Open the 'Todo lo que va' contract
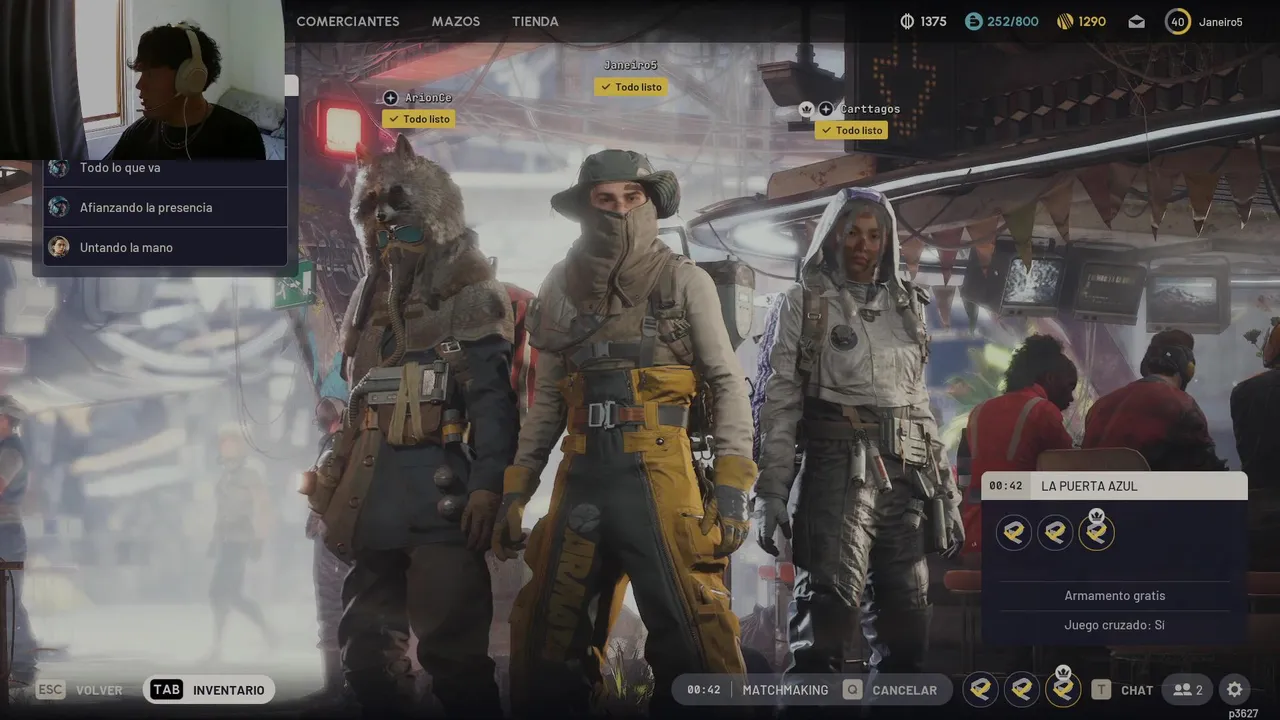The height and width of the screenshot is (720, 1280). click(x=166, y=168)
